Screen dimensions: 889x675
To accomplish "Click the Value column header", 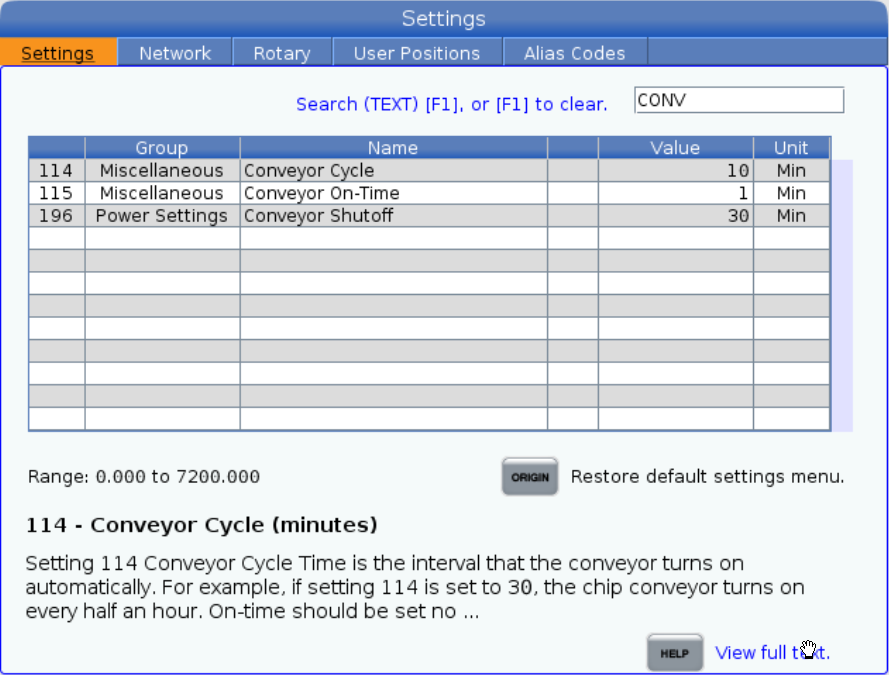I will tap(675, 148).
